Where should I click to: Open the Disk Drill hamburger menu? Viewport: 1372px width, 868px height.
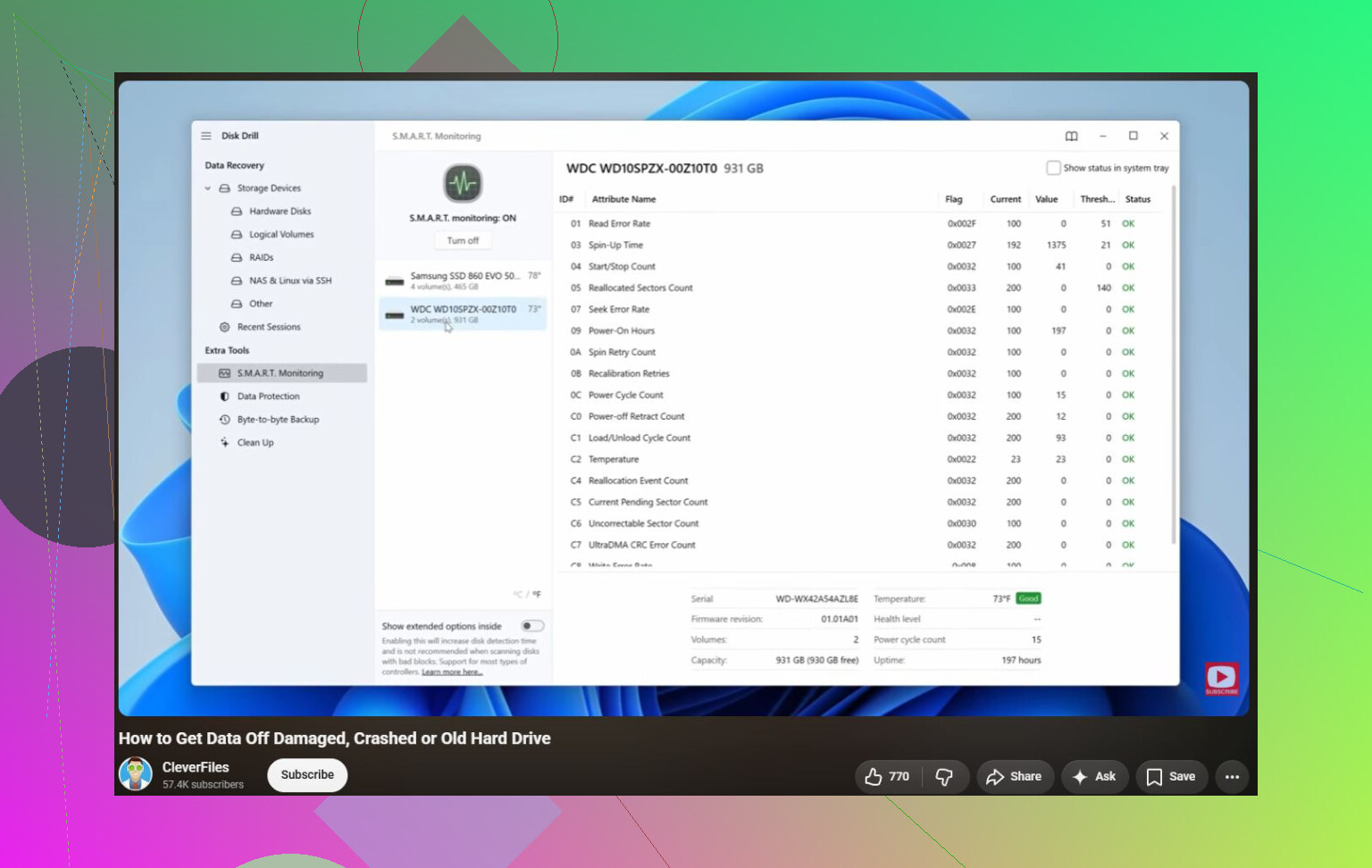click(x=206, y=136)
